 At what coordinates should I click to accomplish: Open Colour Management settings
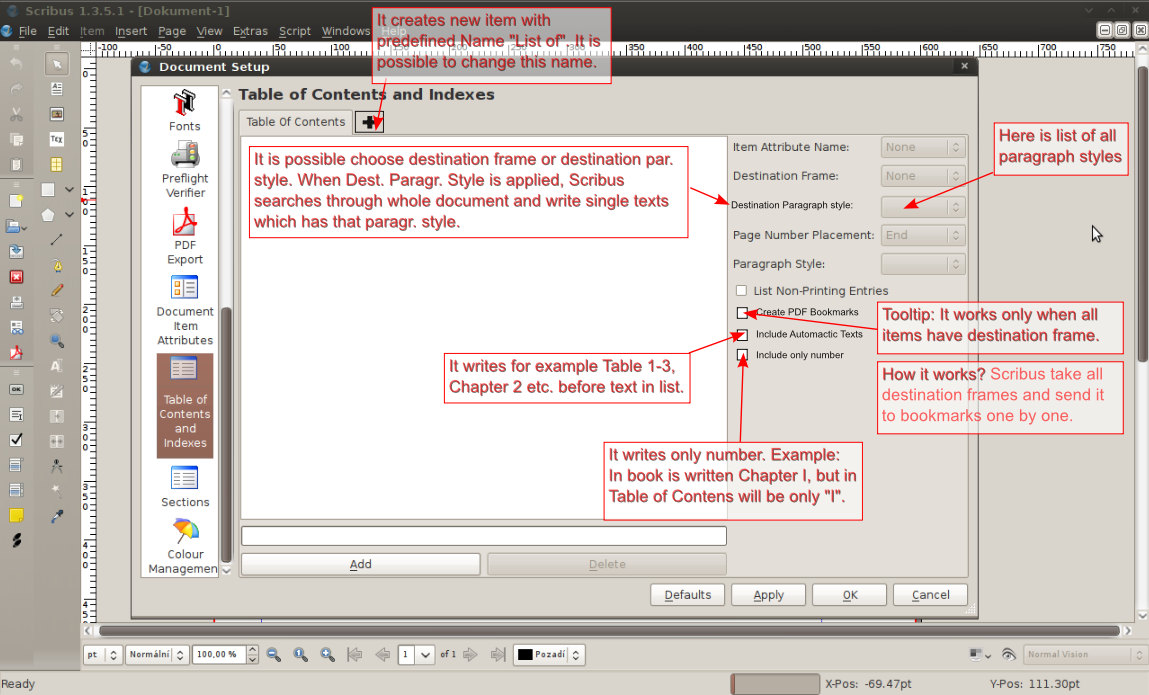coord(184,546)
